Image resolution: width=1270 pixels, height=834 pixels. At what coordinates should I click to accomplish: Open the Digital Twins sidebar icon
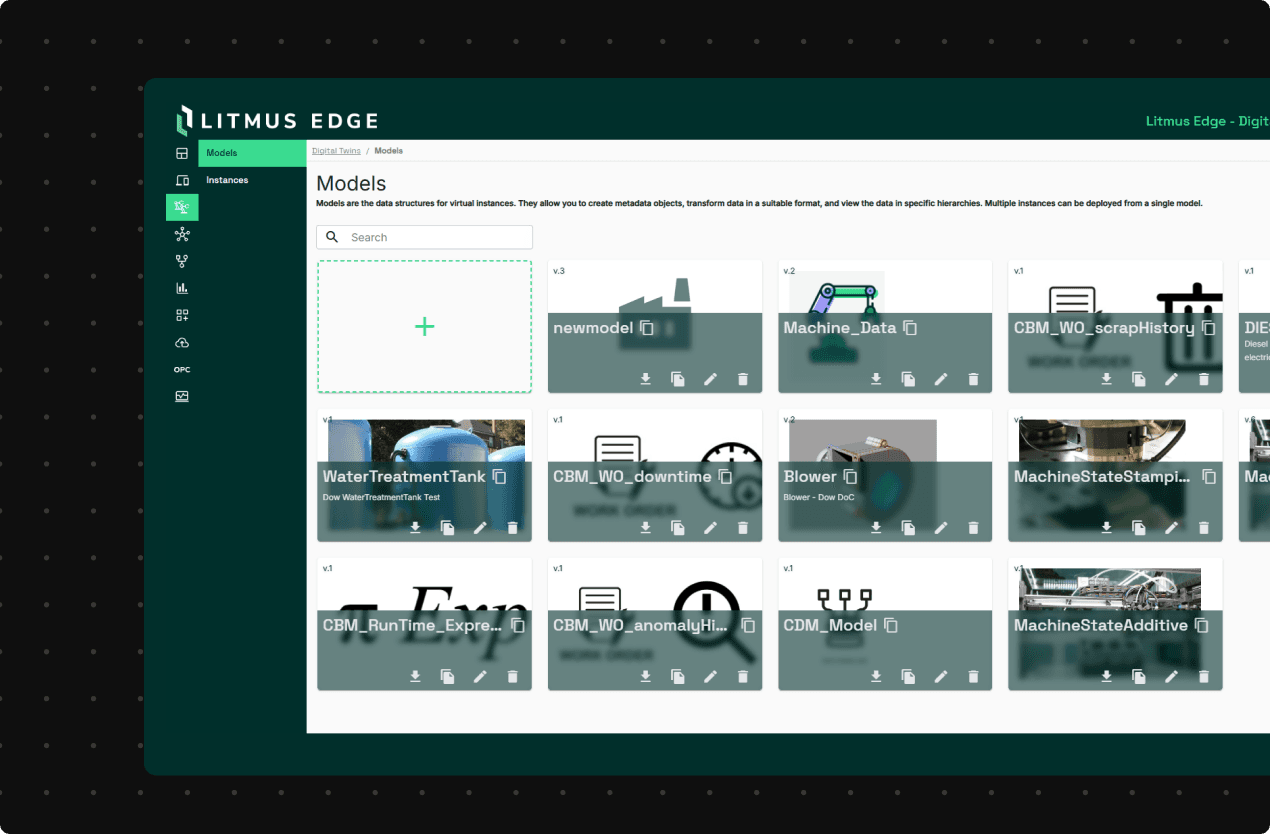click(182, 207)
